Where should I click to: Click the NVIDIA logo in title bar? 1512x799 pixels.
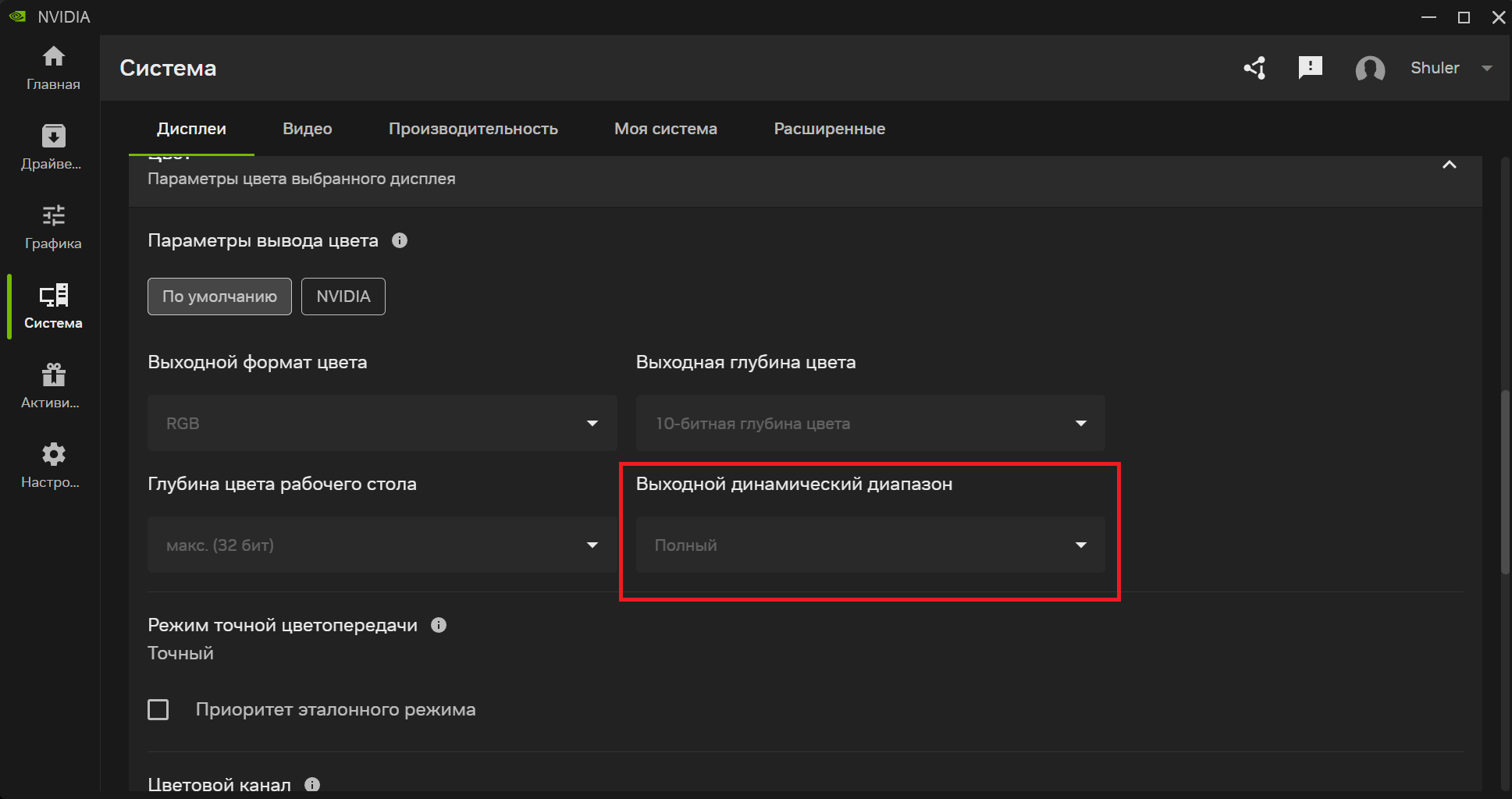pos(17,16)
